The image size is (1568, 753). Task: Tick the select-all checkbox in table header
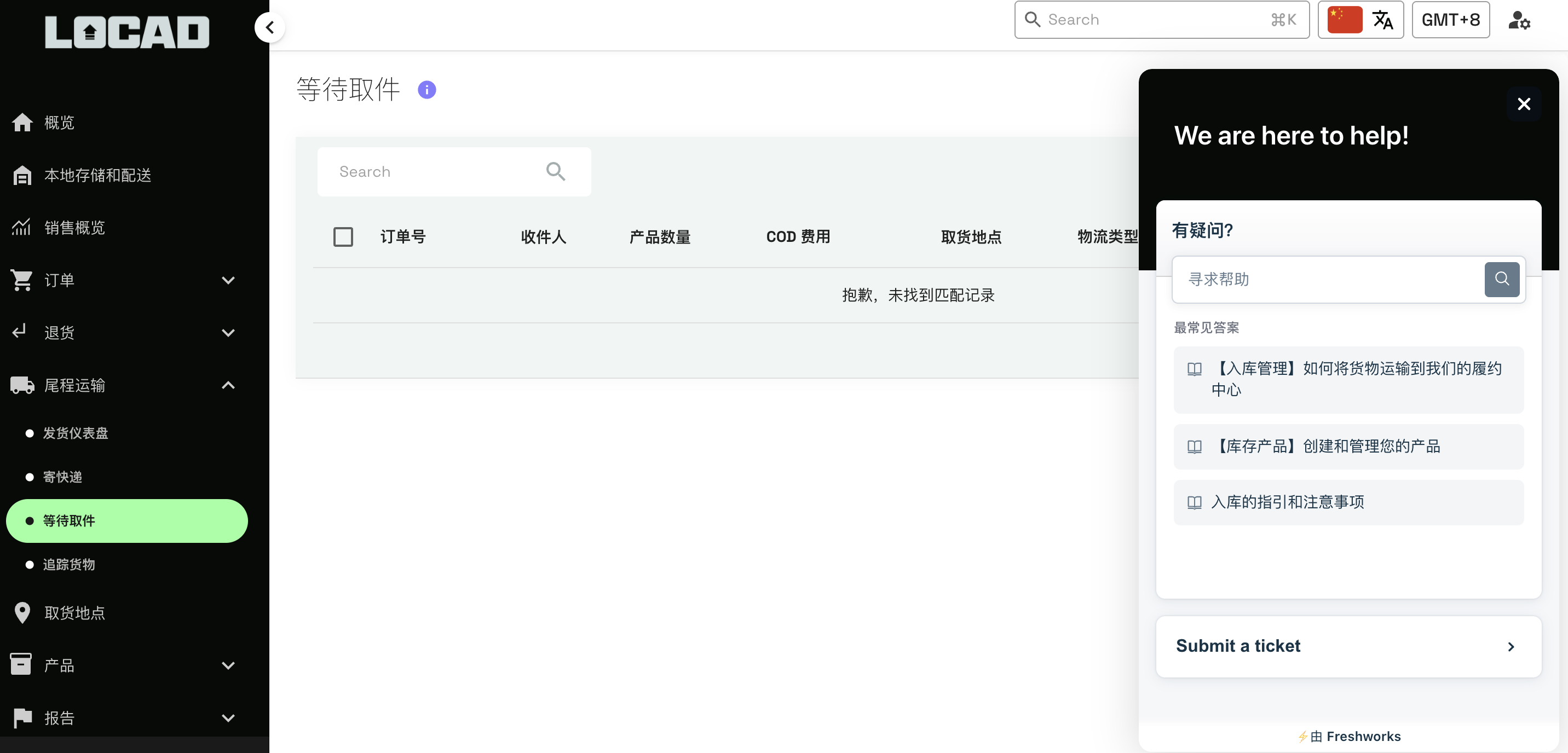(x=343, y=236)
